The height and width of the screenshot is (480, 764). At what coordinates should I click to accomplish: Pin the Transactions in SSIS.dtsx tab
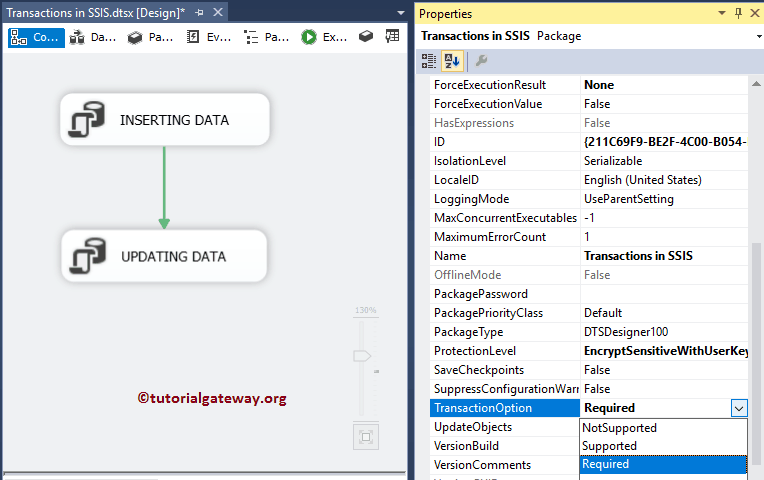click(x=199, y=13)
